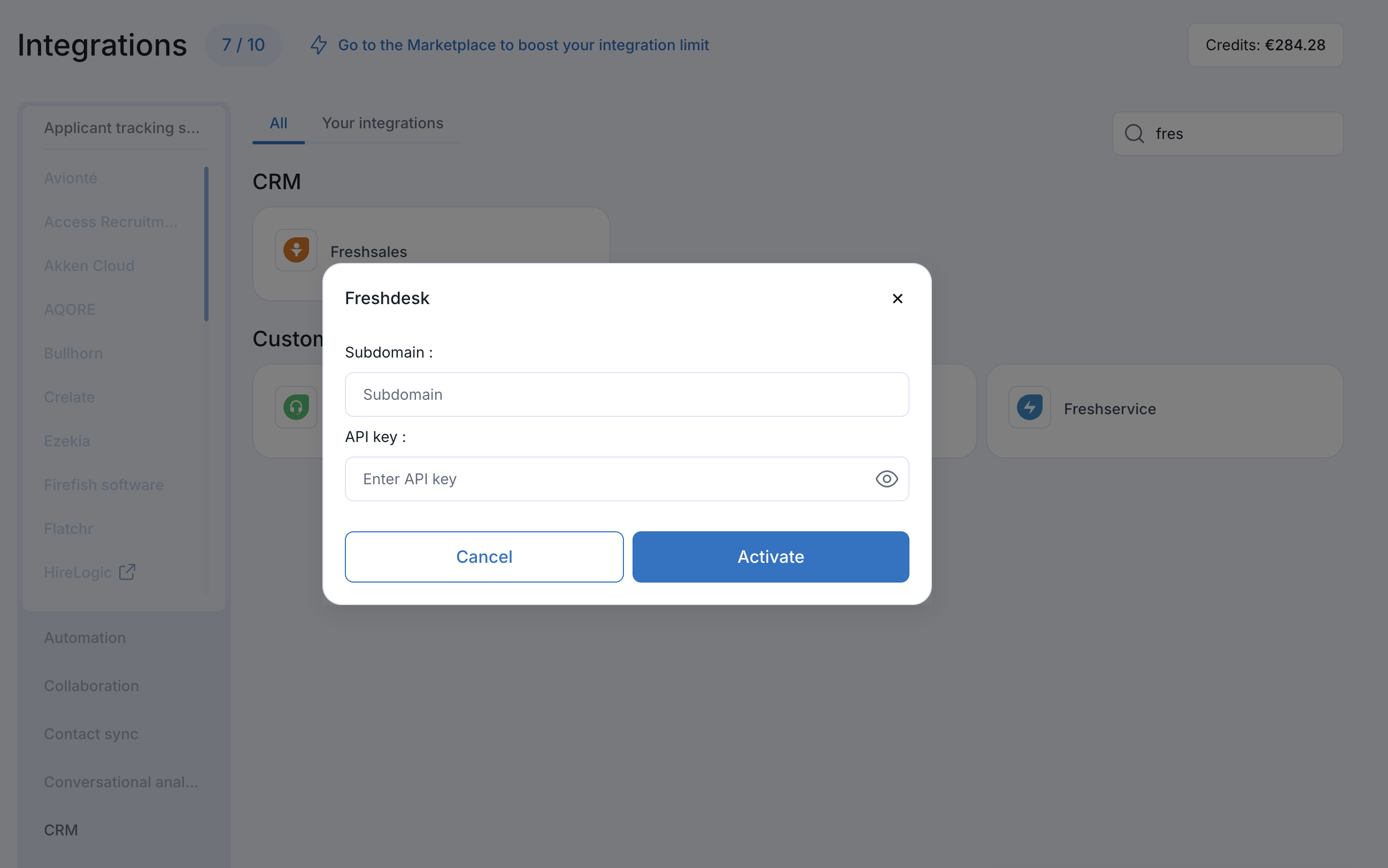Click the sidebar list scrollbar
The height and width of the screenshot is (868, 1388).
206,244
